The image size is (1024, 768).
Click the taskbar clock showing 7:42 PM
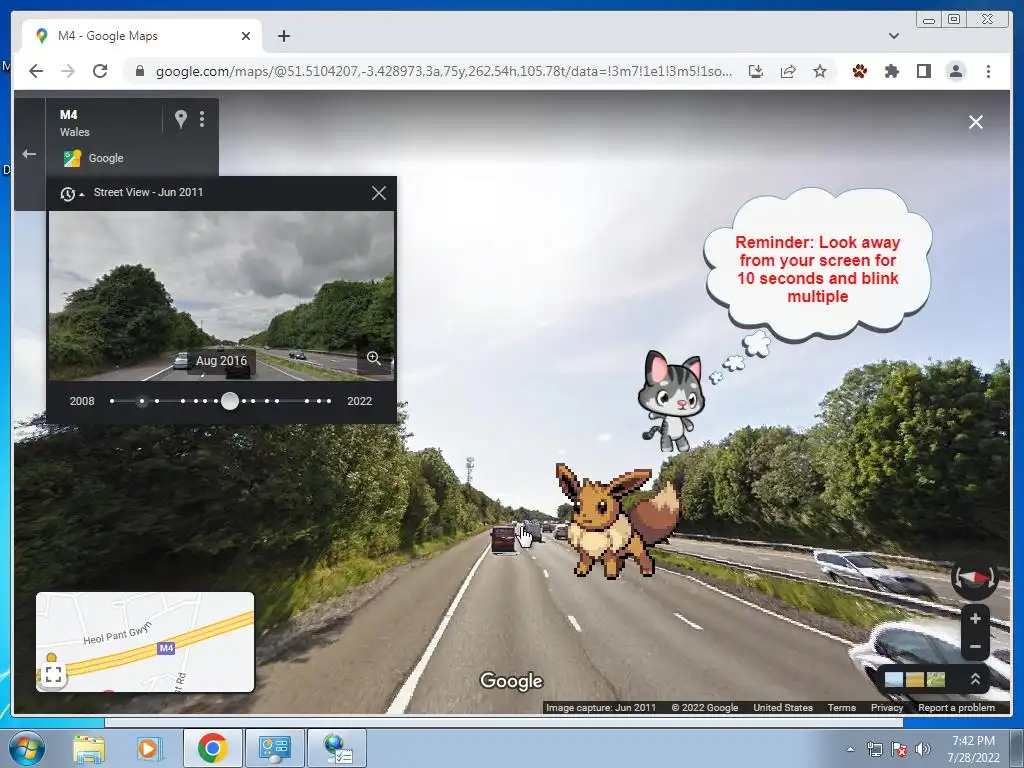pyautogui.click(x=973, y=749)
